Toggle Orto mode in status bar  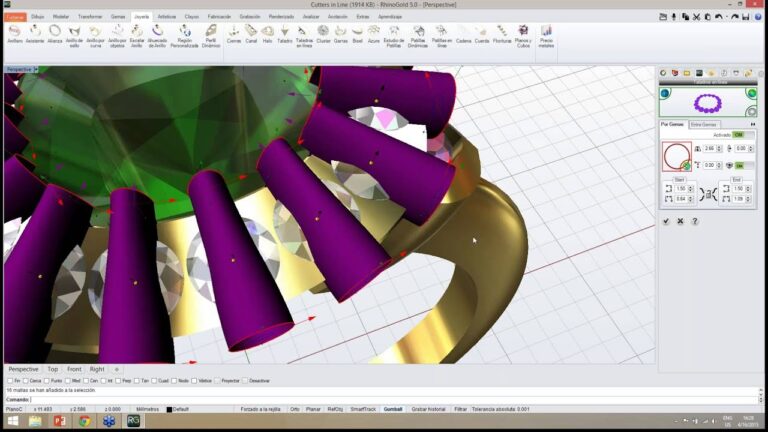pos(295,409)
